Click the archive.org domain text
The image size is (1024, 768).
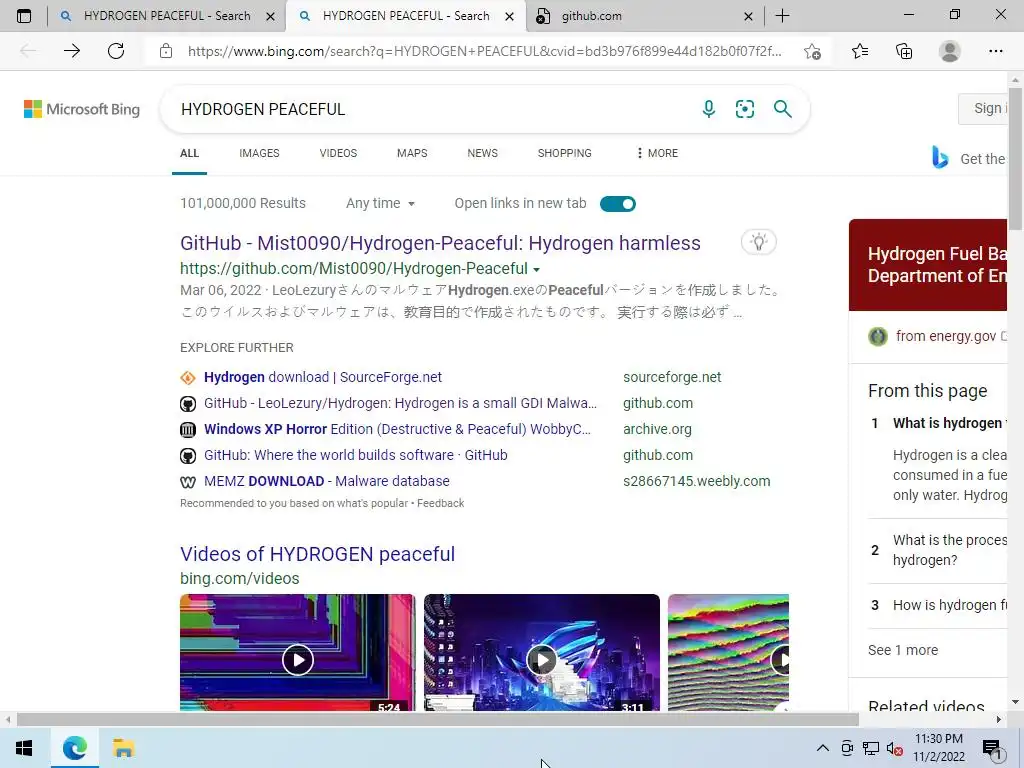(x=657, y=429)
